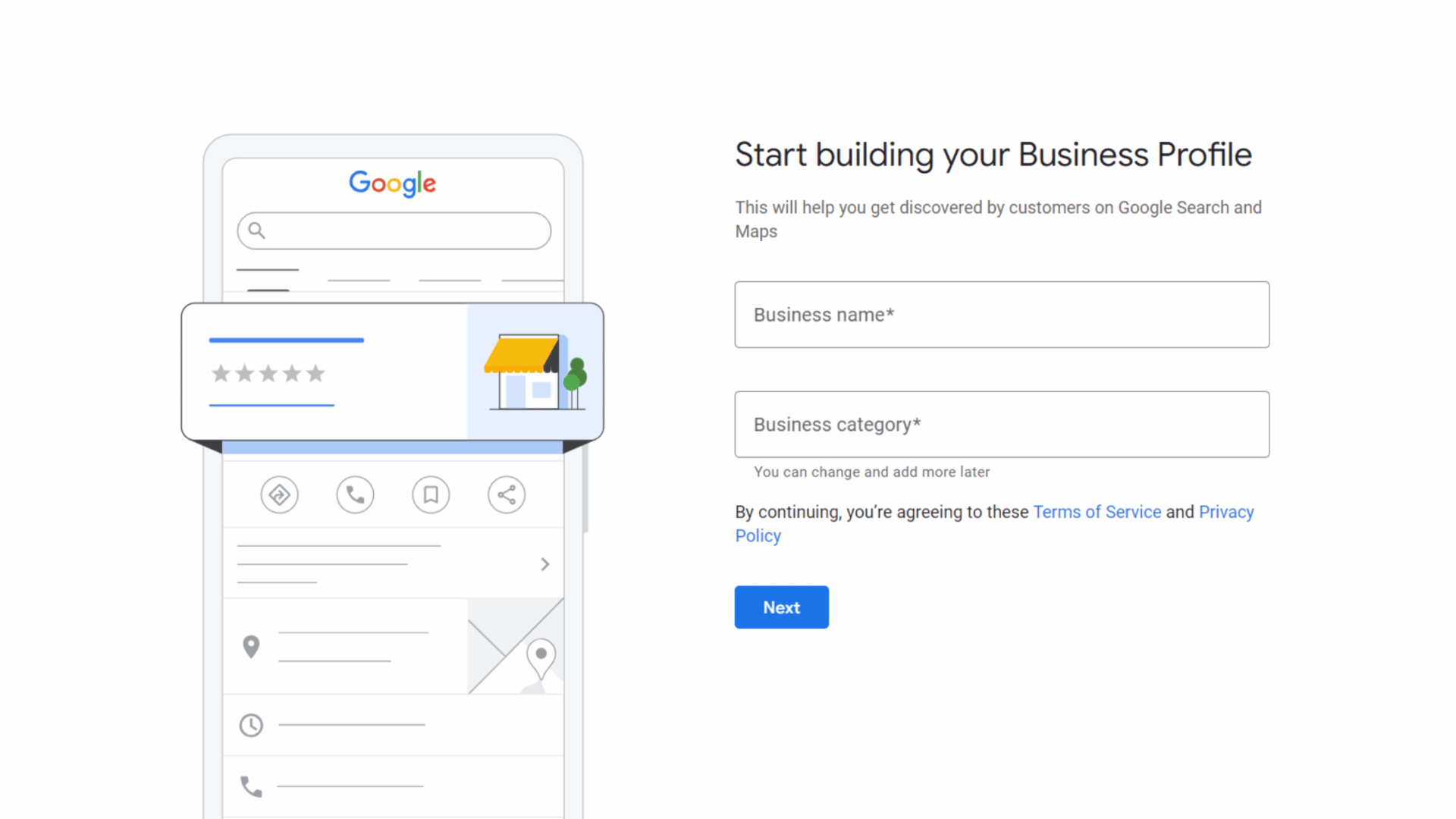The width and height of the screenshot is (1456, 819).
Task: Click the search bar icon on mobile
Action: tap(257, 231)
